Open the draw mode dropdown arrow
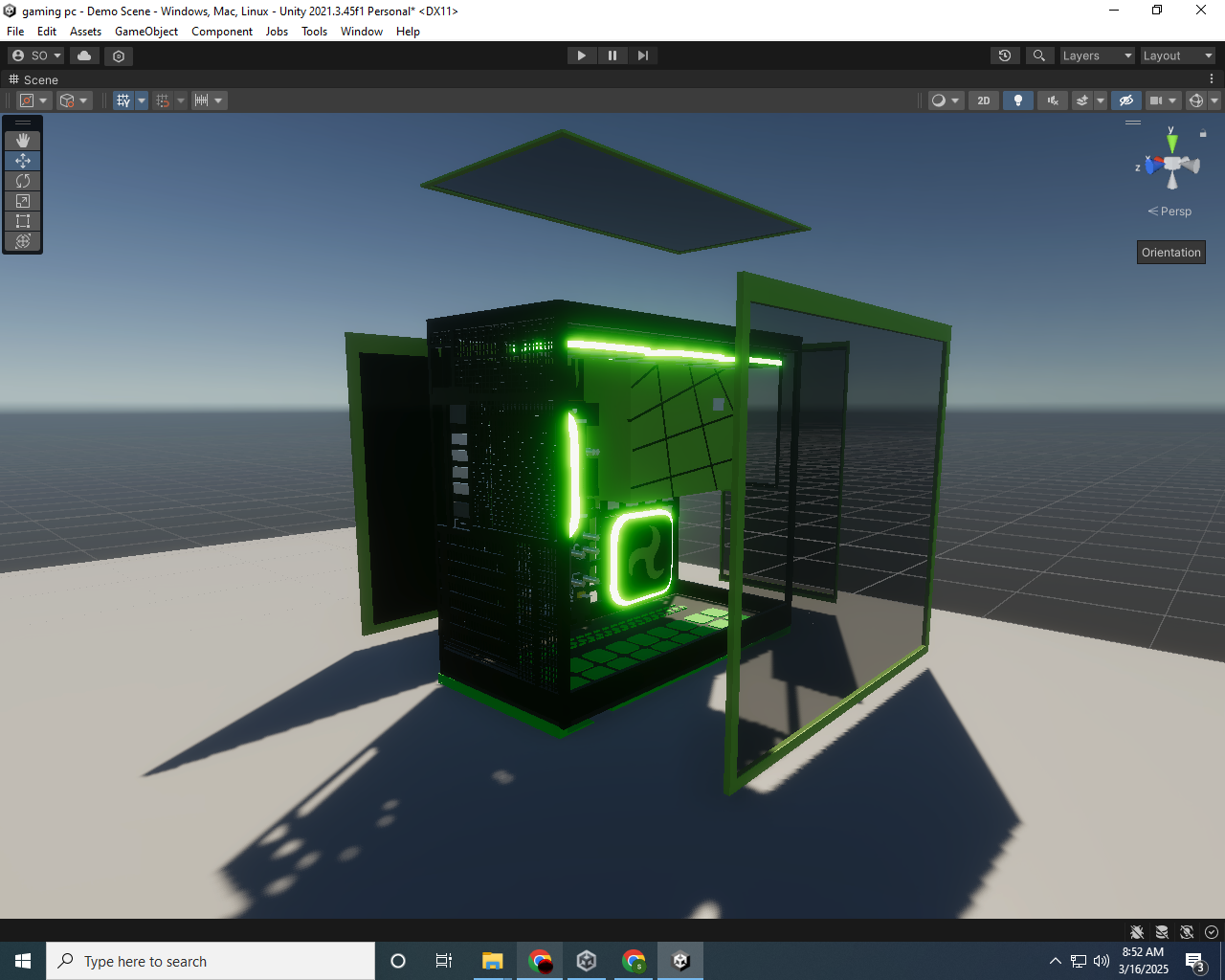1225x980 pixels. click(955, 100)
